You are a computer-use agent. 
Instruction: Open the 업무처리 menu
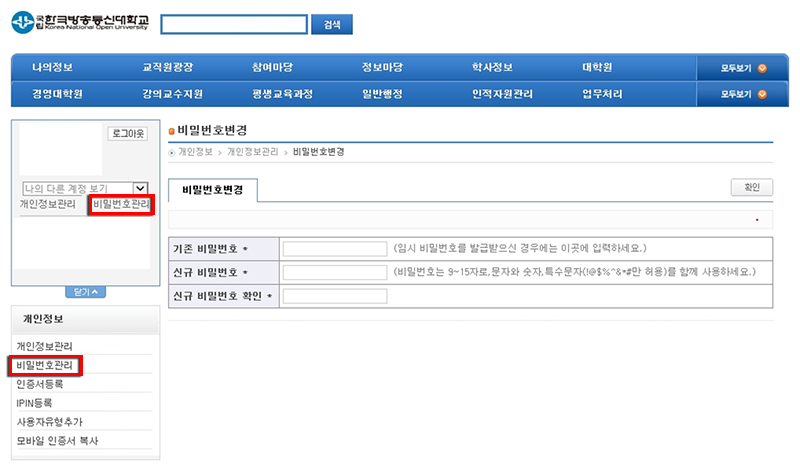click(x=602, y=94)
